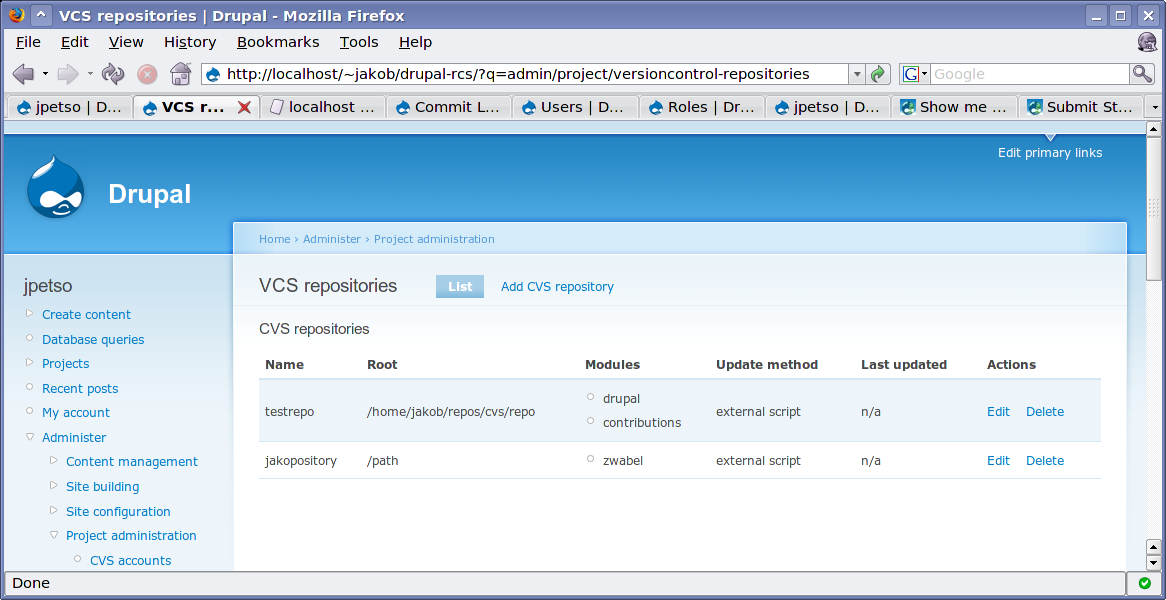
Task: Select the zwabel module radio button
Action: coord(592,460)
